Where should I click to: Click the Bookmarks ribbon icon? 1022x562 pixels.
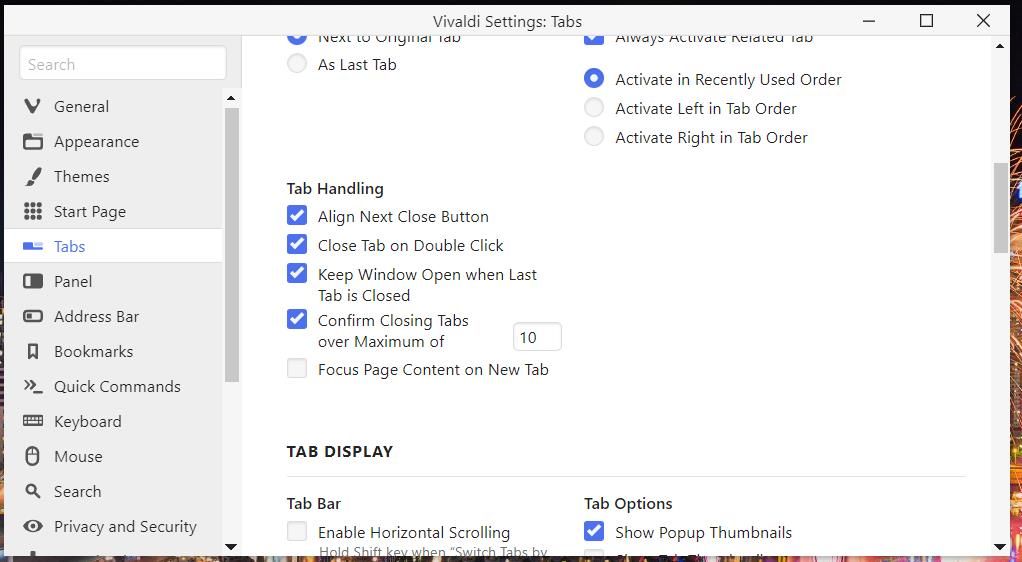point(33,351)
